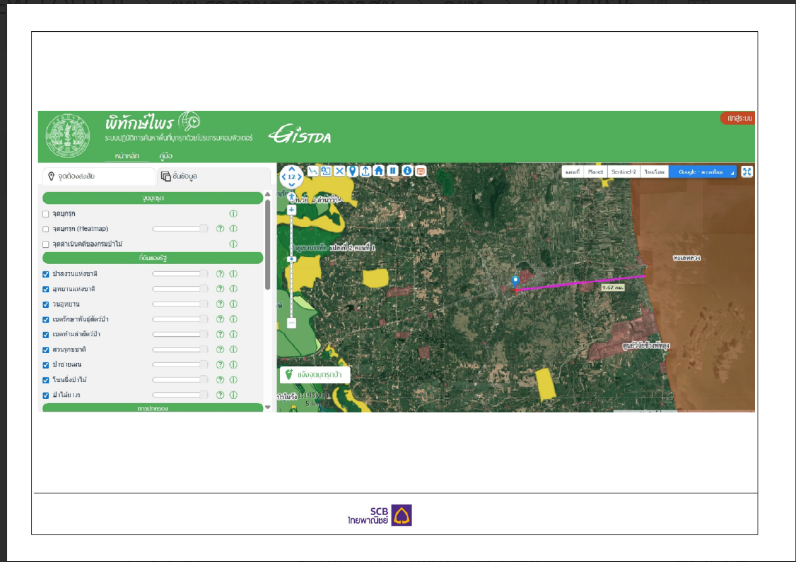Select the Sentinel-2 basemap tab
Viewport: 796px width, 562px height.
tap(624, 172)
